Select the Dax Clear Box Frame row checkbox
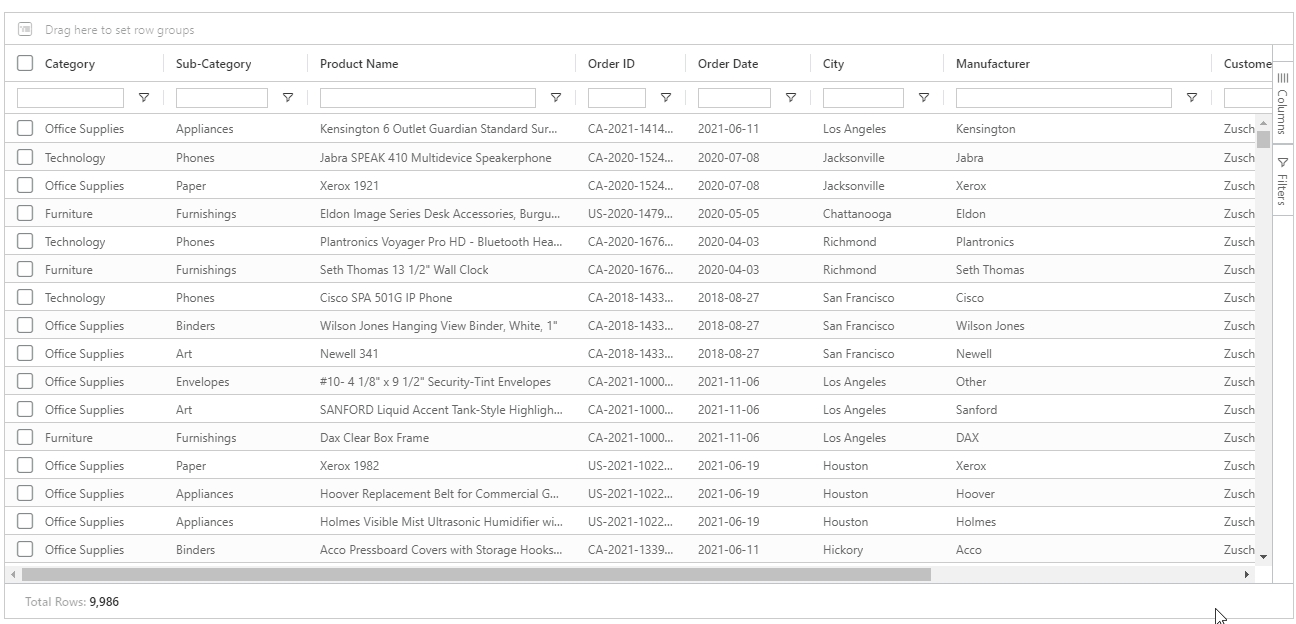This screenshot has height=624, width=1296. (x=25, y=437)
